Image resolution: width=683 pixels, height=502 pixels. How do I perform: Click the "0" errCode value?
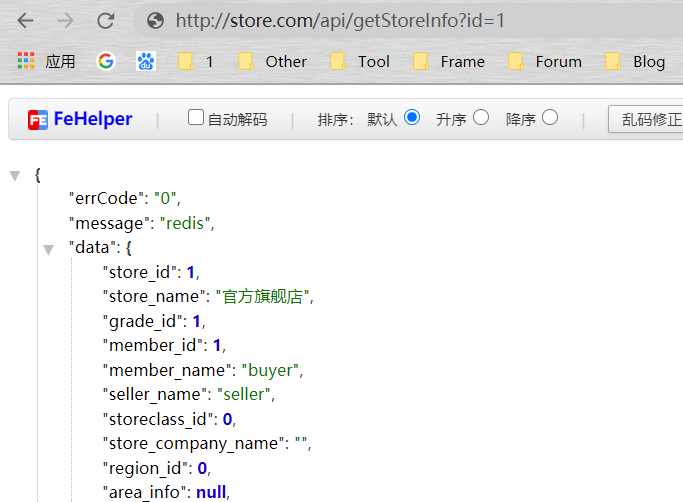[166, 198]
